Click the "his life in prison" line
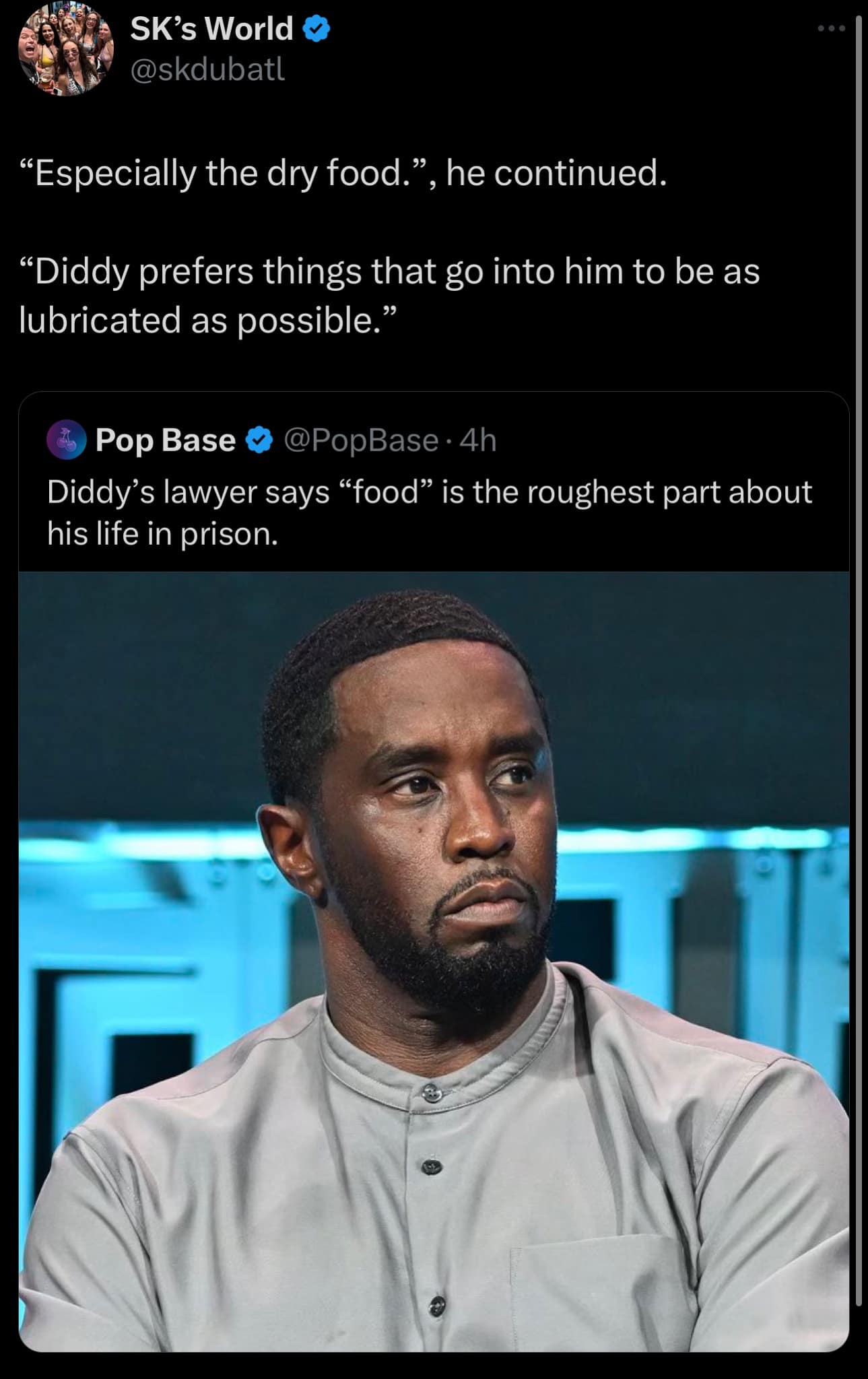The height and width of the screenshot is (1379, 868). [x=162, y=534]
